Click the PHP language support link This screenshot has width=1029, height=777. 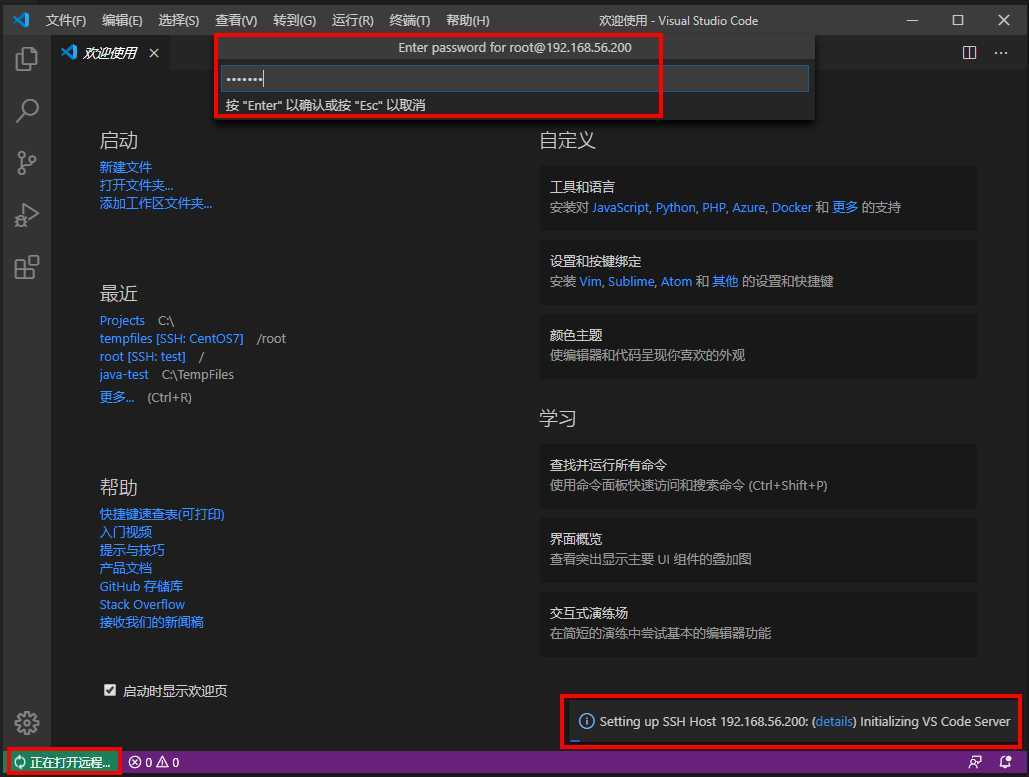pos(714,207)
